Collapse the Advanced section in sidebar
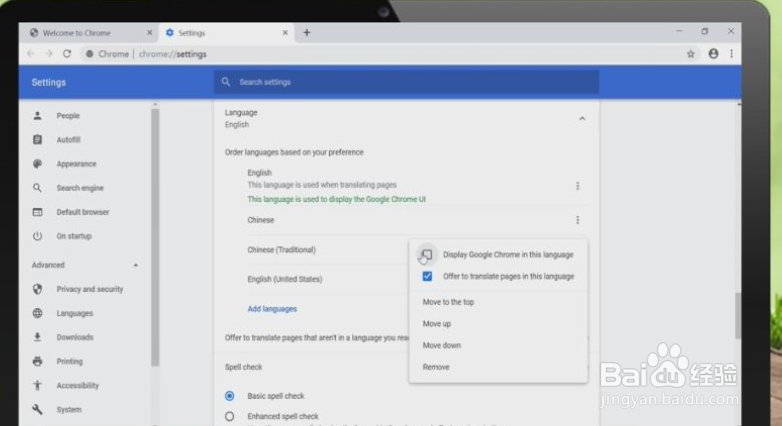This screenshot has width=782, height=426. (136, 265)
